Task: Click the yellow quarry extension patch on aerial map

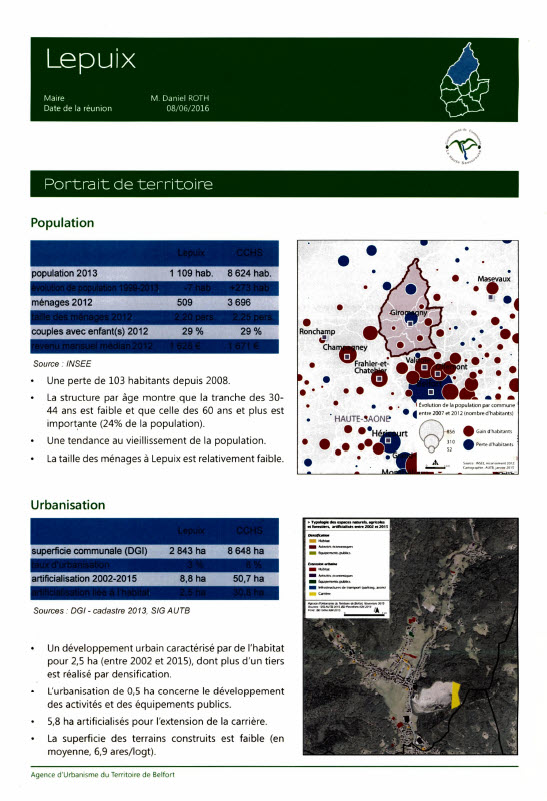Action: [x=456, y=695]
